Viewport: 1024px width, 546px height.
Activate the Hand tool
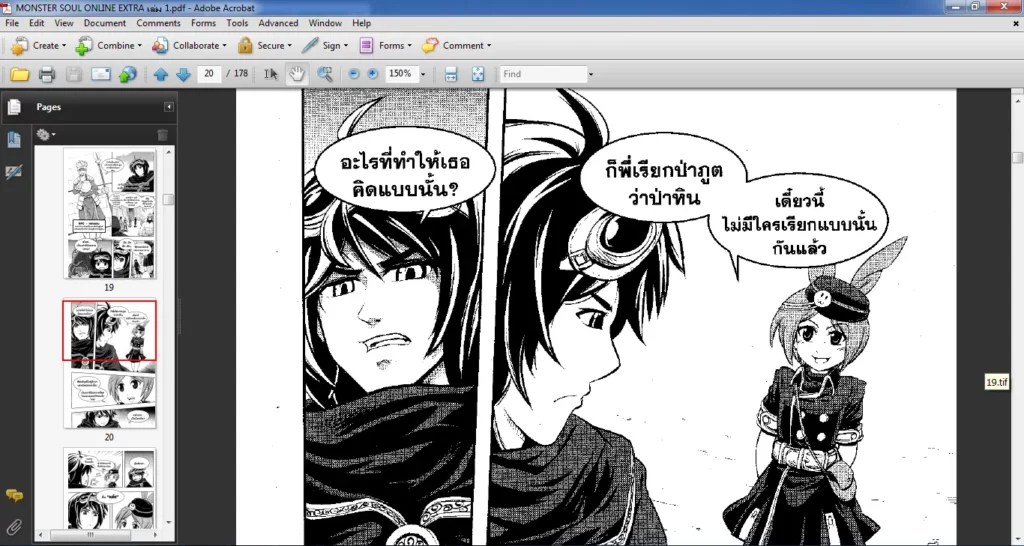coord(297,74)
